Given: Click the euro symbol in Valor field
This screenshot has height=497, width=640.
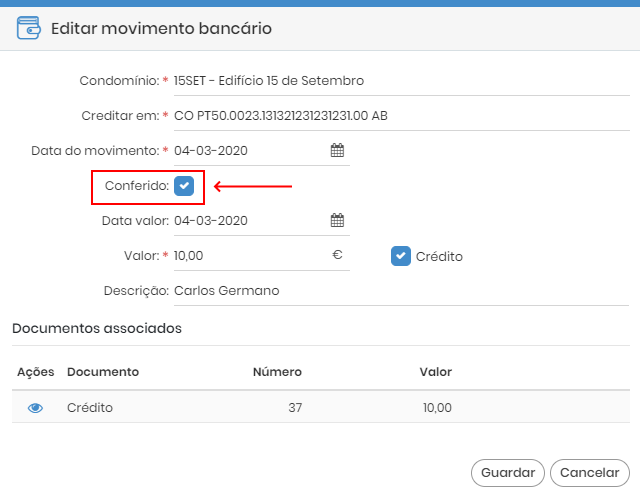Looking at the screenshot, I should (x=337, y=255).
